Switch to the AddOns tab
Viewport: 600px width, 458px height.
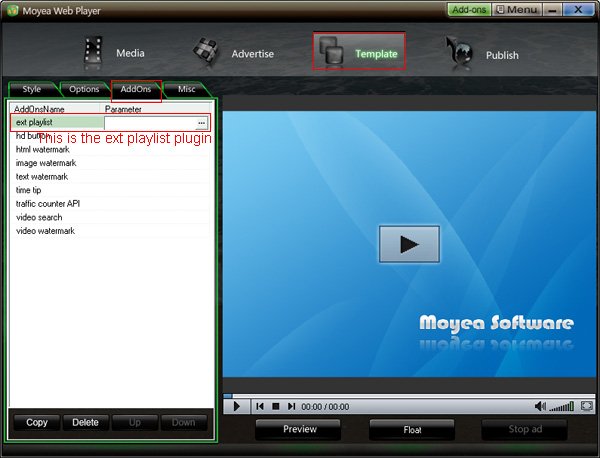[136, 89]
